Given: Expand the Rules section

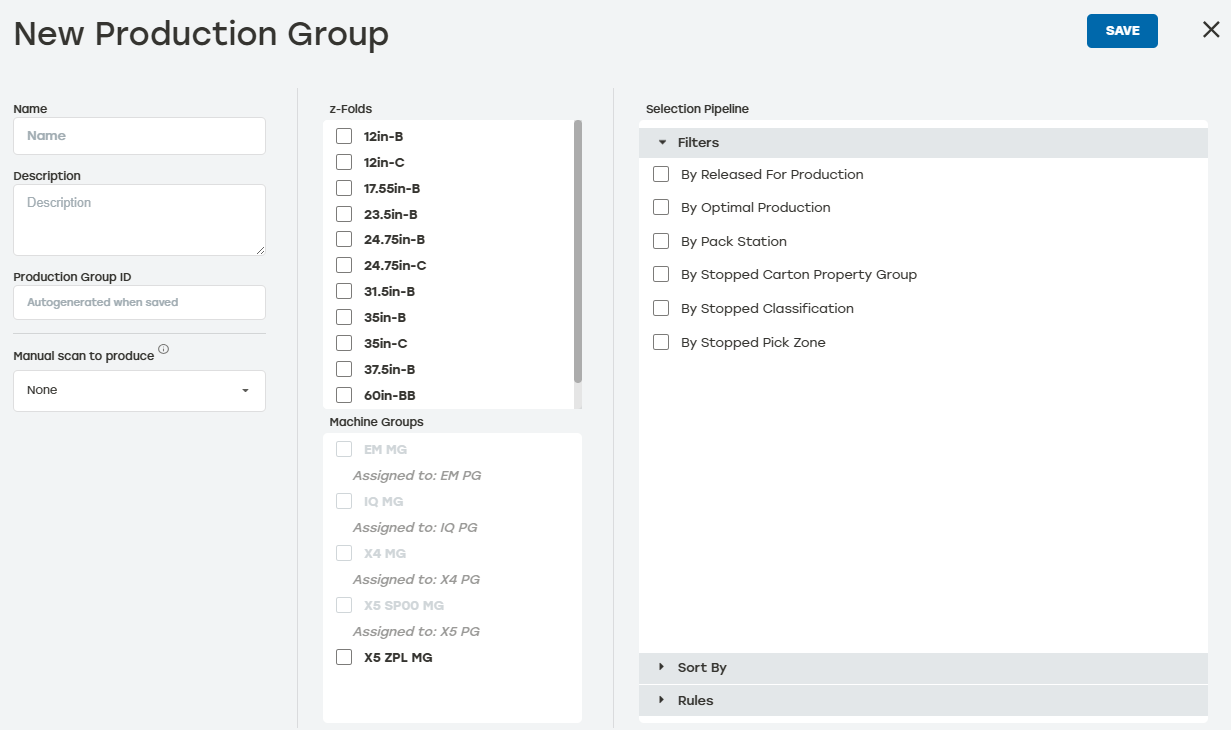Looking at the screenshot, I should pos(923,700).
